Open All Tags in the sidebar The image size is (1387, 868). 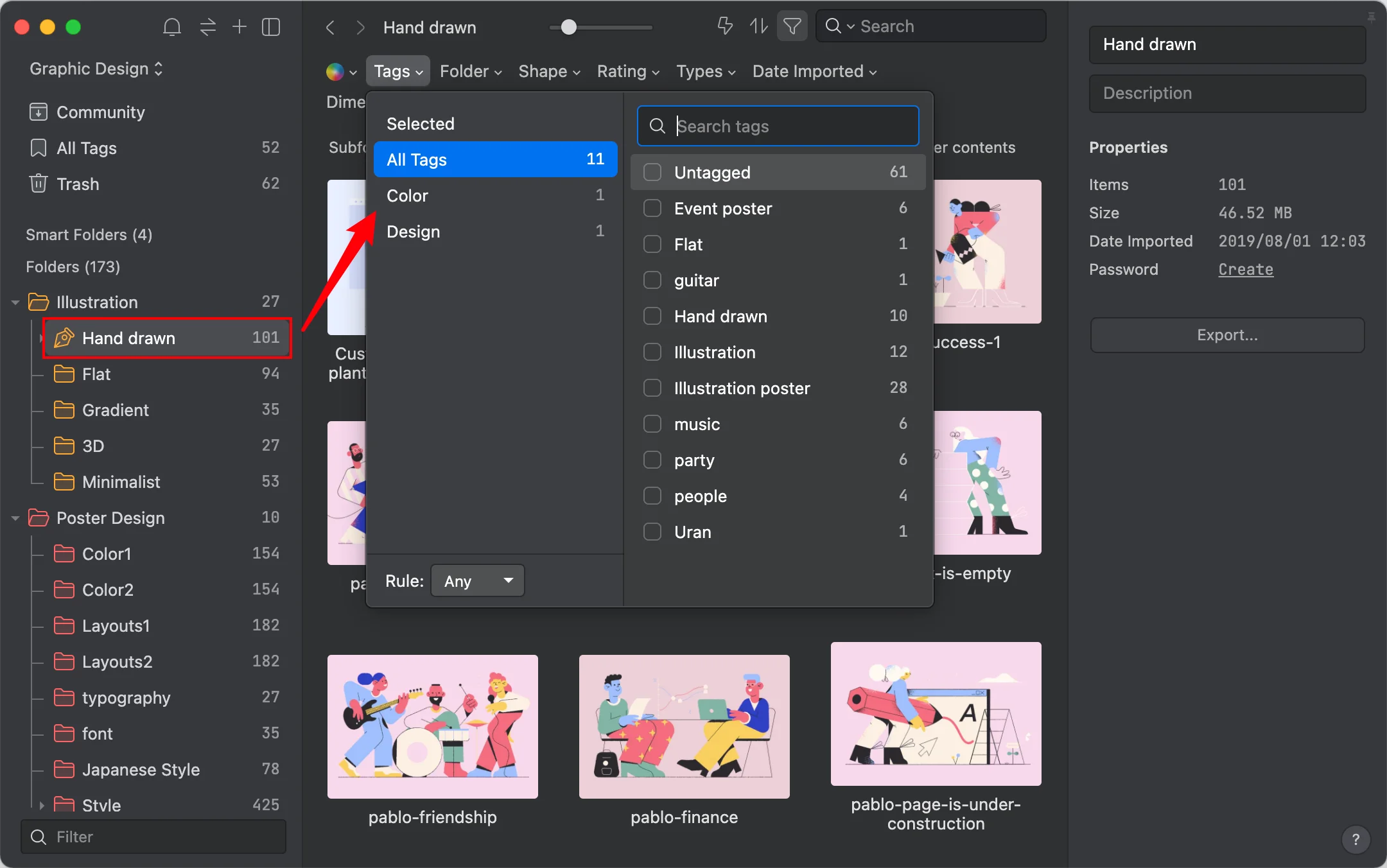[x=154, y=148]
